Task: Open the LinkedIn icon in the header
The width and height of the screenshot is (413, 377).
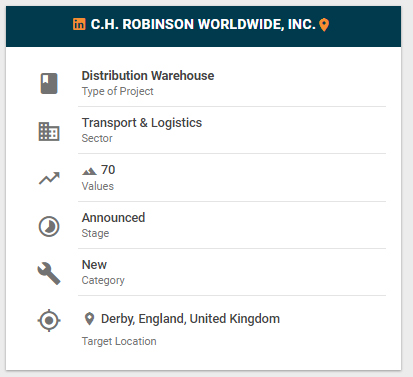Action: pyautogui.click(x=79, y=24)
